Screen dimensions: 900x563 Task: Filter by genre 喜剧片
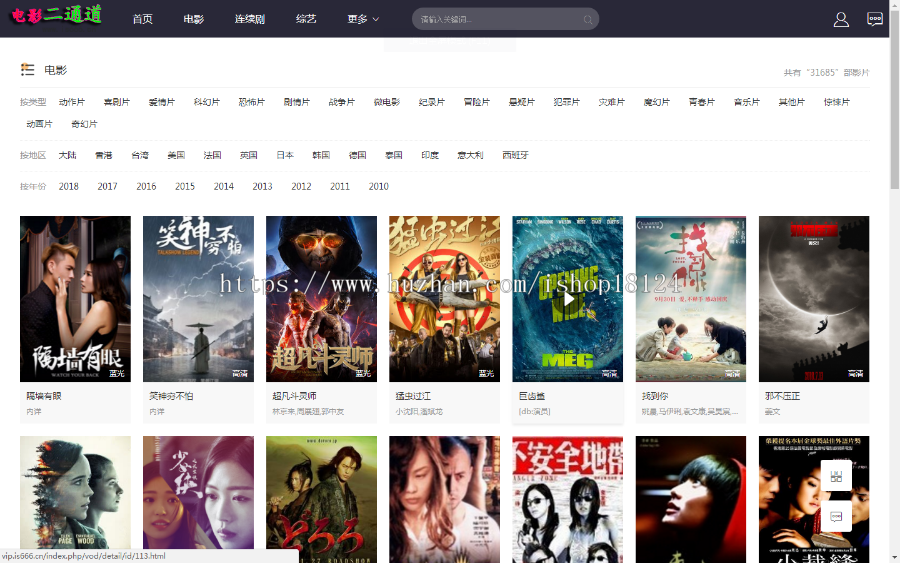click(117, 102)
